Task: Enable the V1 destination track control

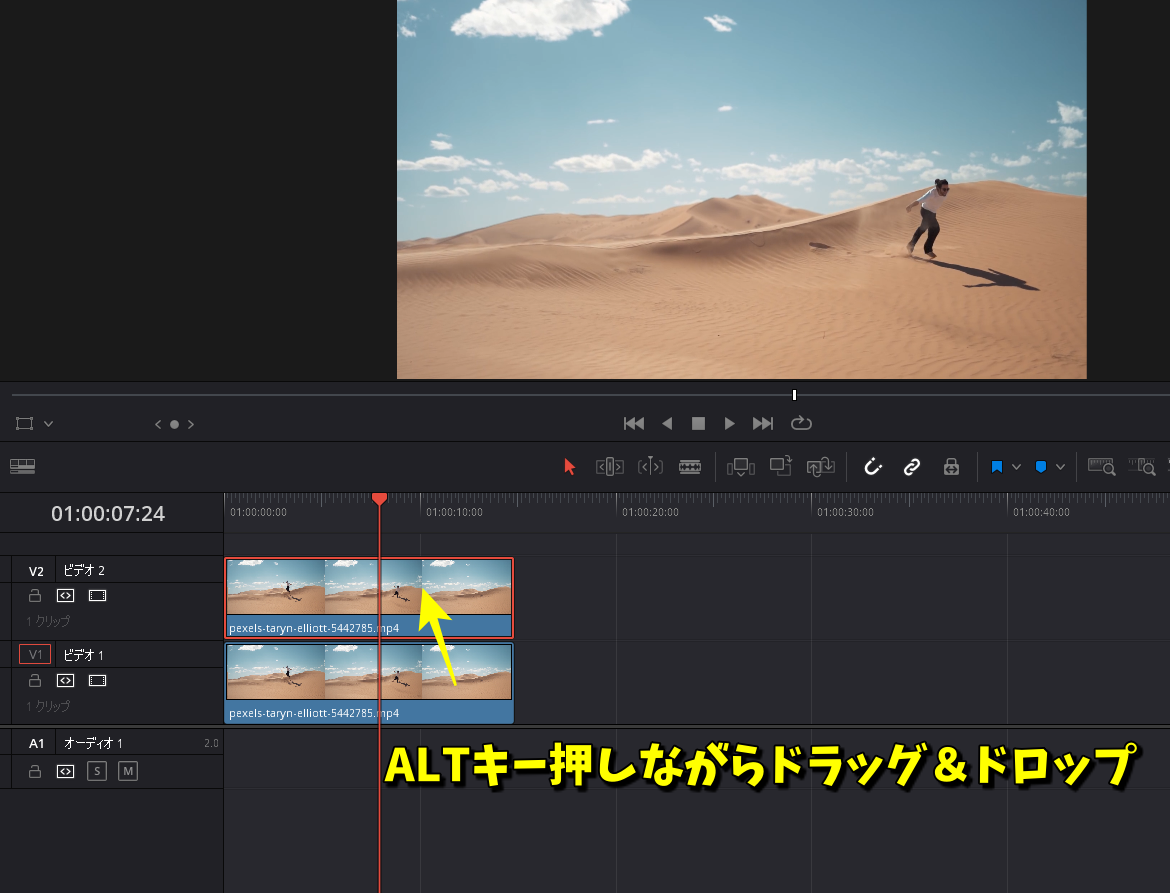Action: [34, 654]
